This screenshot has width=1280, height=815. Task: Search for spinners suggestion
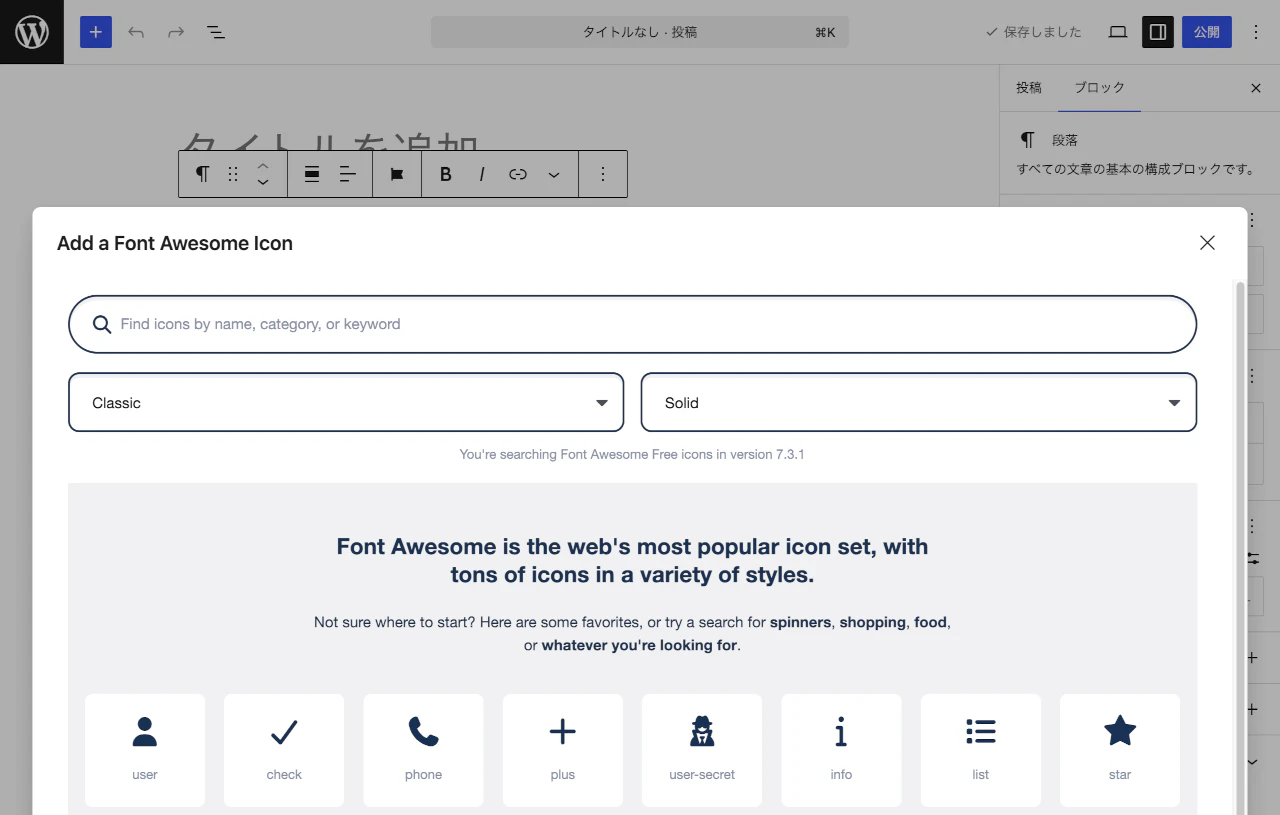pos(800,622)
